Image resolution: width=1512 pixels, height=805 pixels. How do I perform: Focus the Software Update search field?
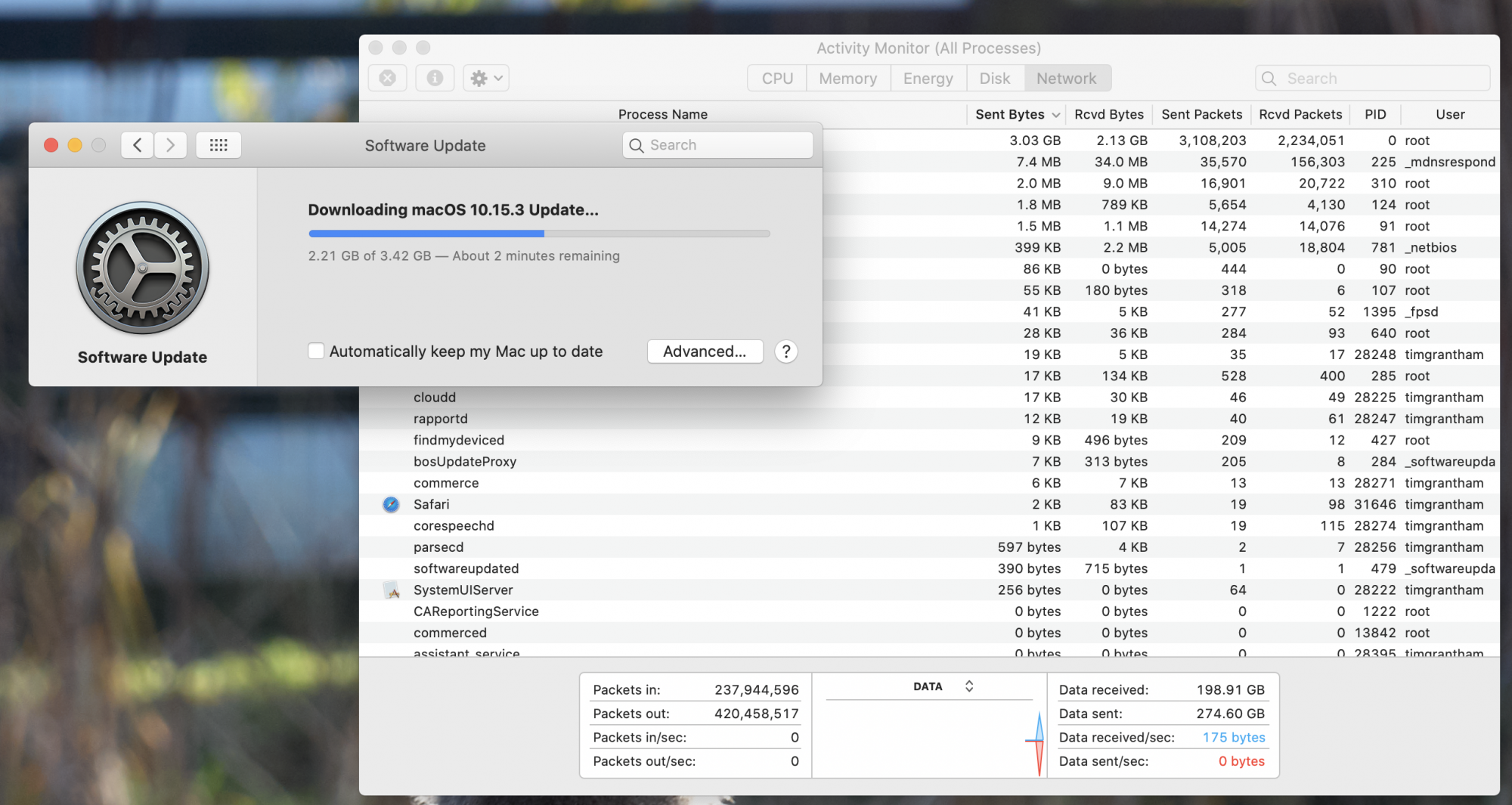(x=717, y=145)
